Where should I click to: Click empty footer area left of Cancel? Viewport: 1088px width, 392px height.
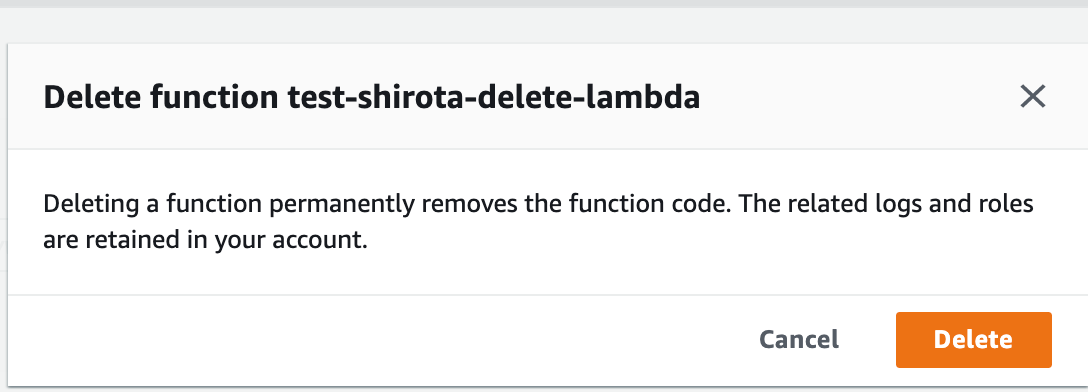382,339
